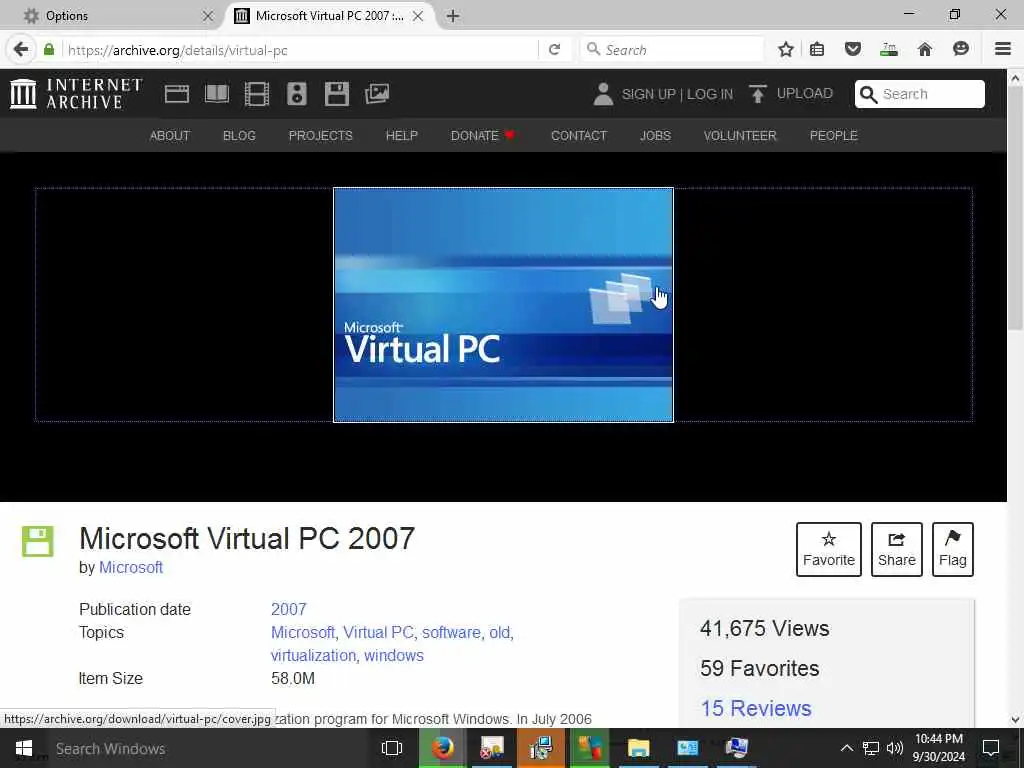This screenshot has height=768, width=1024.
Task: Open the Firefox hamburger menu
Action: [1003, 50]
